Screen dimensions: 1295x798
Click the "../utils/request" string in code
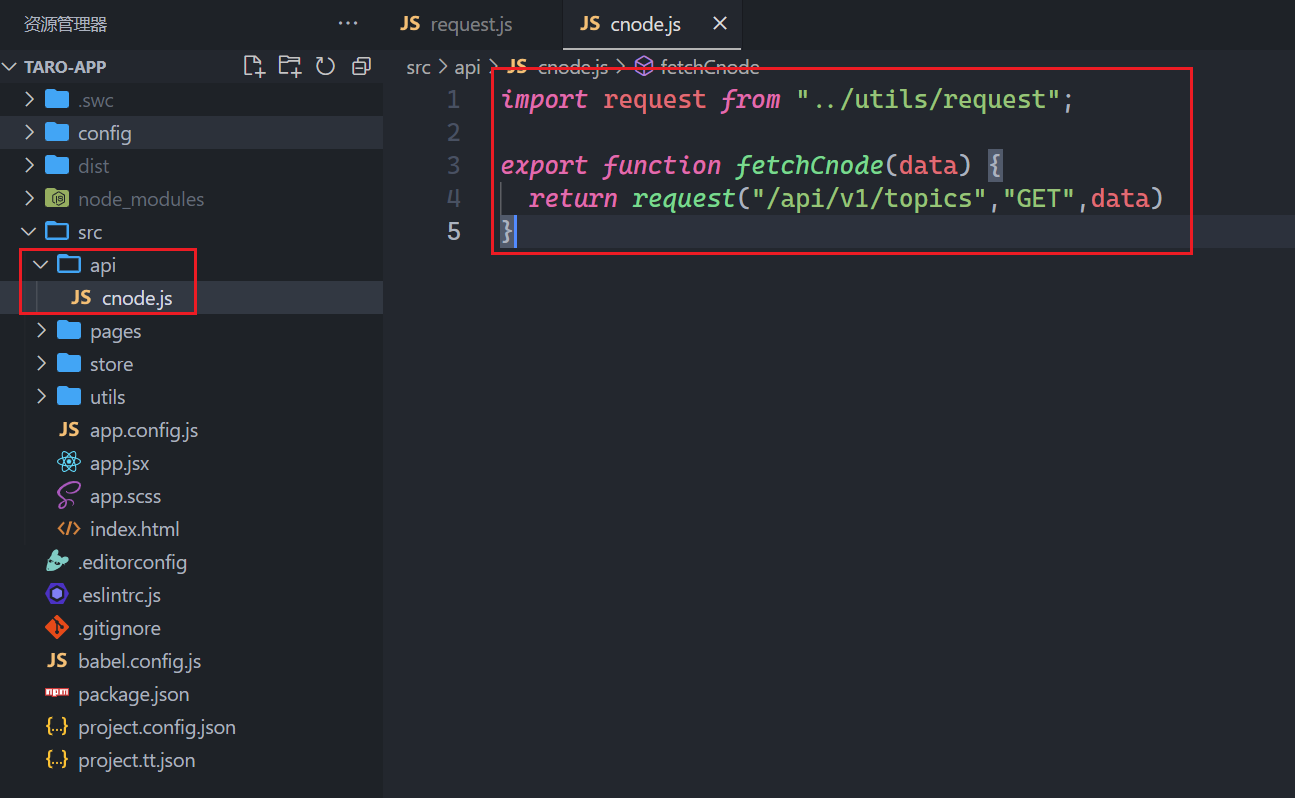(x=928, y=99)
